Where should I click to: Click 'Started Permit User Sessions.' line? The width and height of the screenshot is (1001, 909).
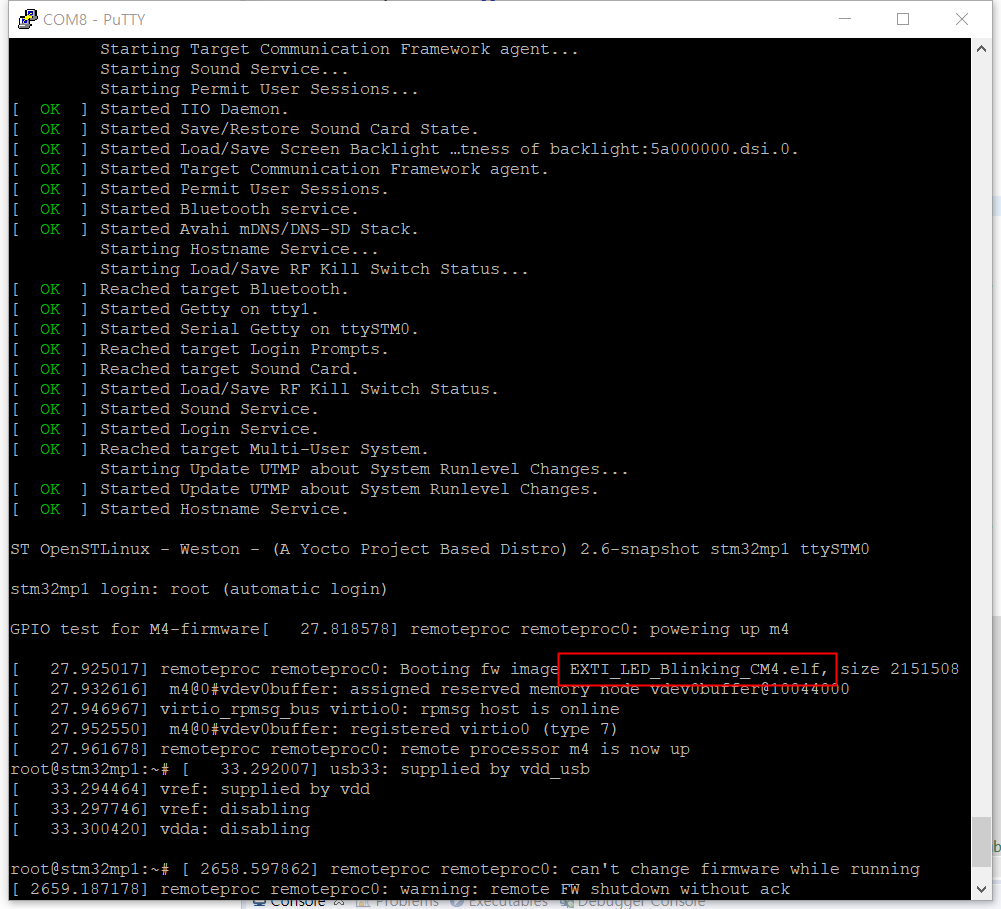click(x=200, y=189)
